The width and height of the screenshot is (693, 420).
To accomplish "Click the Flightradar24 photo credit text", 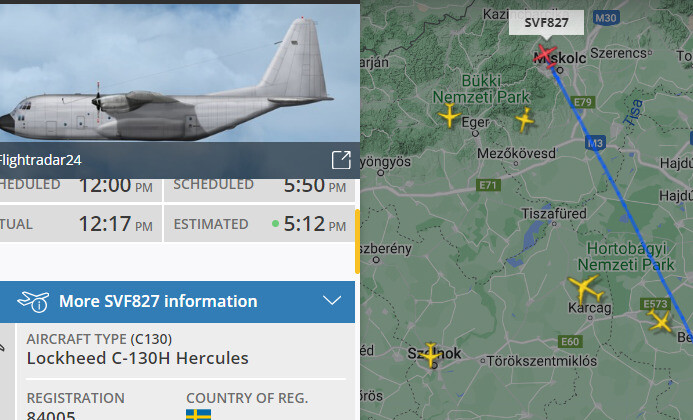I will 40,160.
